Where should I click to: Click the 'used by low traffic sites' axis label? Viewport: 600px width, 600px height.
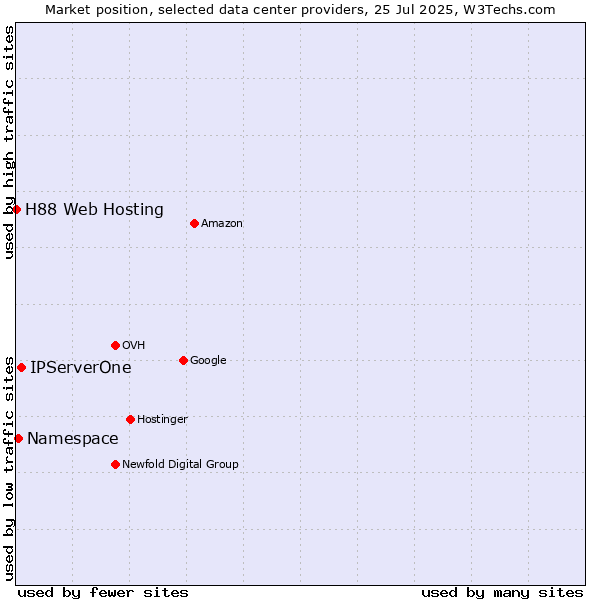(x=8, y=469)
